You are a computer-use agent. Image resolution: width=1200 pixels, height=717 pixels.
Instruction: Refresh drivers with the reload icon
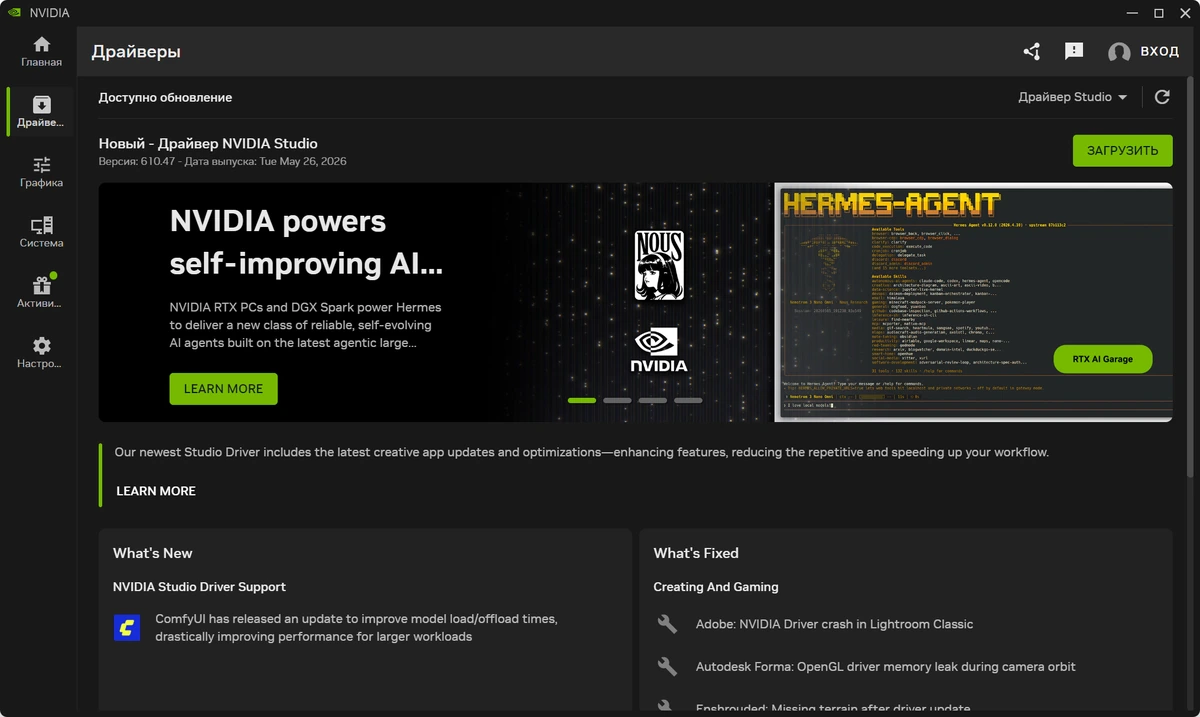point(1162,97)
